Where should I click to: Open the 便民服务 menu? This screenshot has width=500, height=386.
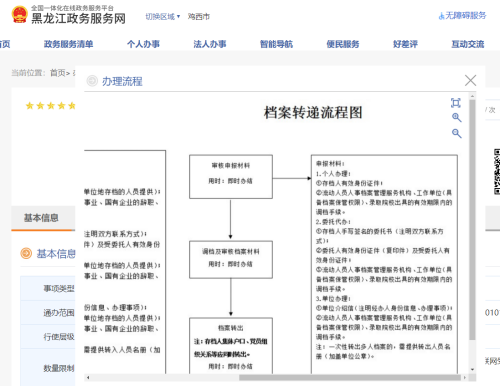coord(343,44)
